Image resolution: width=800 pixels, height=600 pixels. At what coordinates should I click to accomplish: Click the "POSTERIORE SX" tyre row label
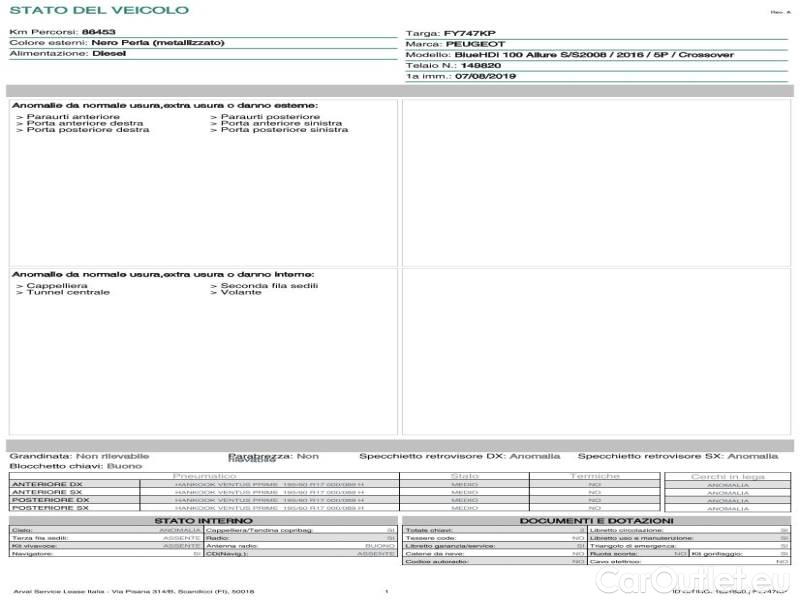[x=51, y=508]
